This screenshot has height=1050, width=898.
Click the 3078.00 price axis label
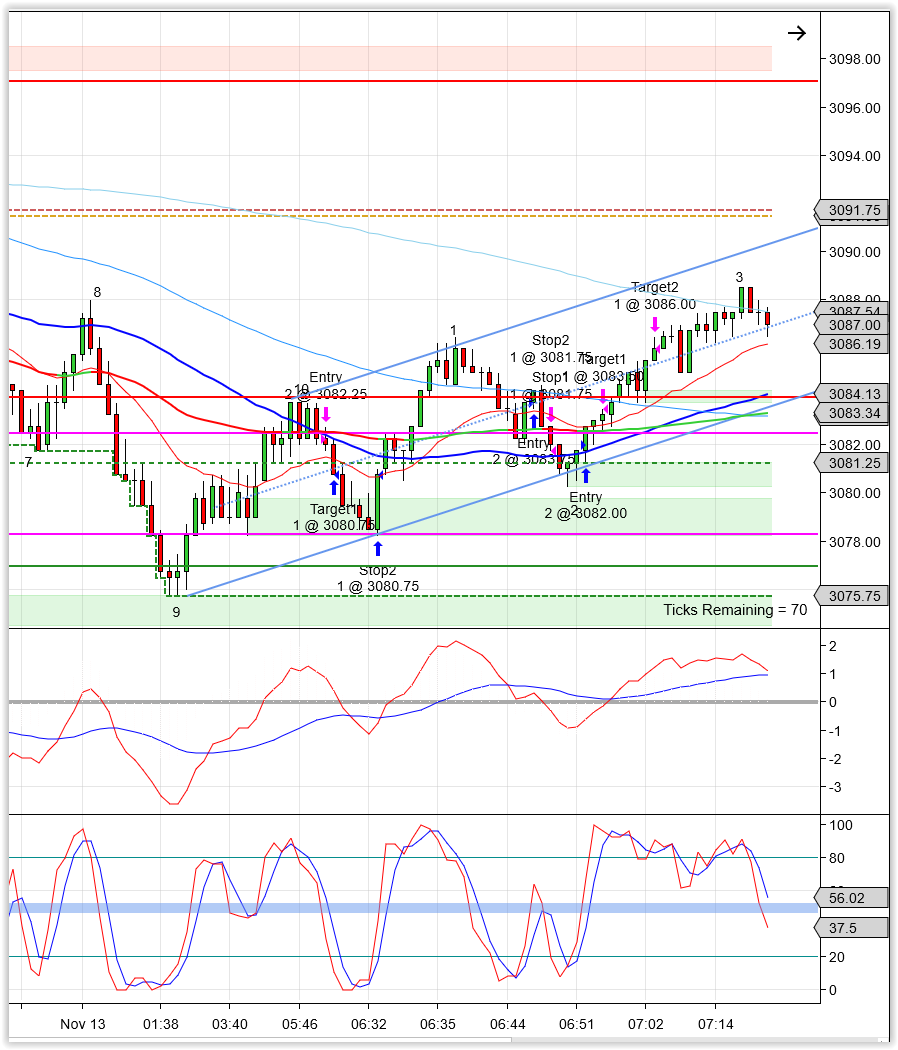[854, 542]
